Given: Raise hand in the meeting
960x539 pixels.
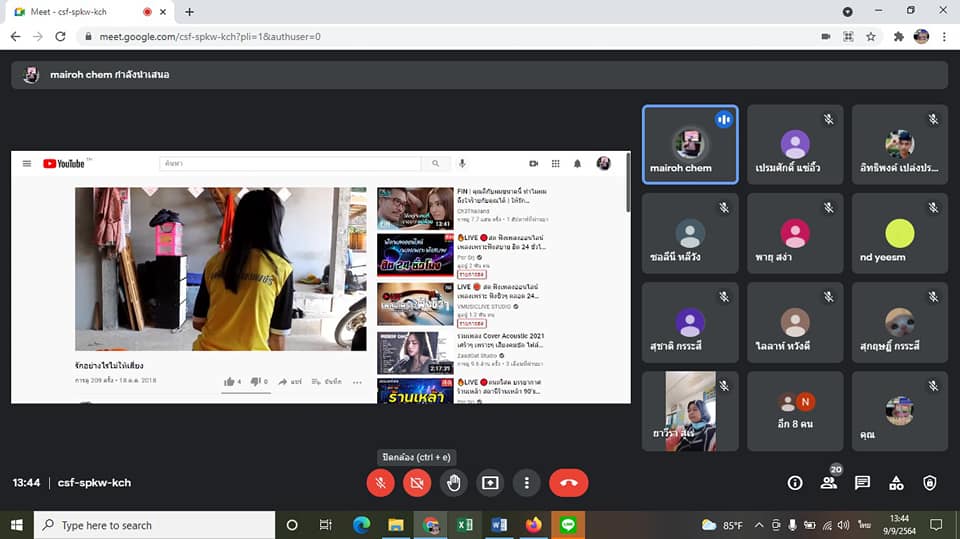Looking at the screenshot, I should click(454, 483).
